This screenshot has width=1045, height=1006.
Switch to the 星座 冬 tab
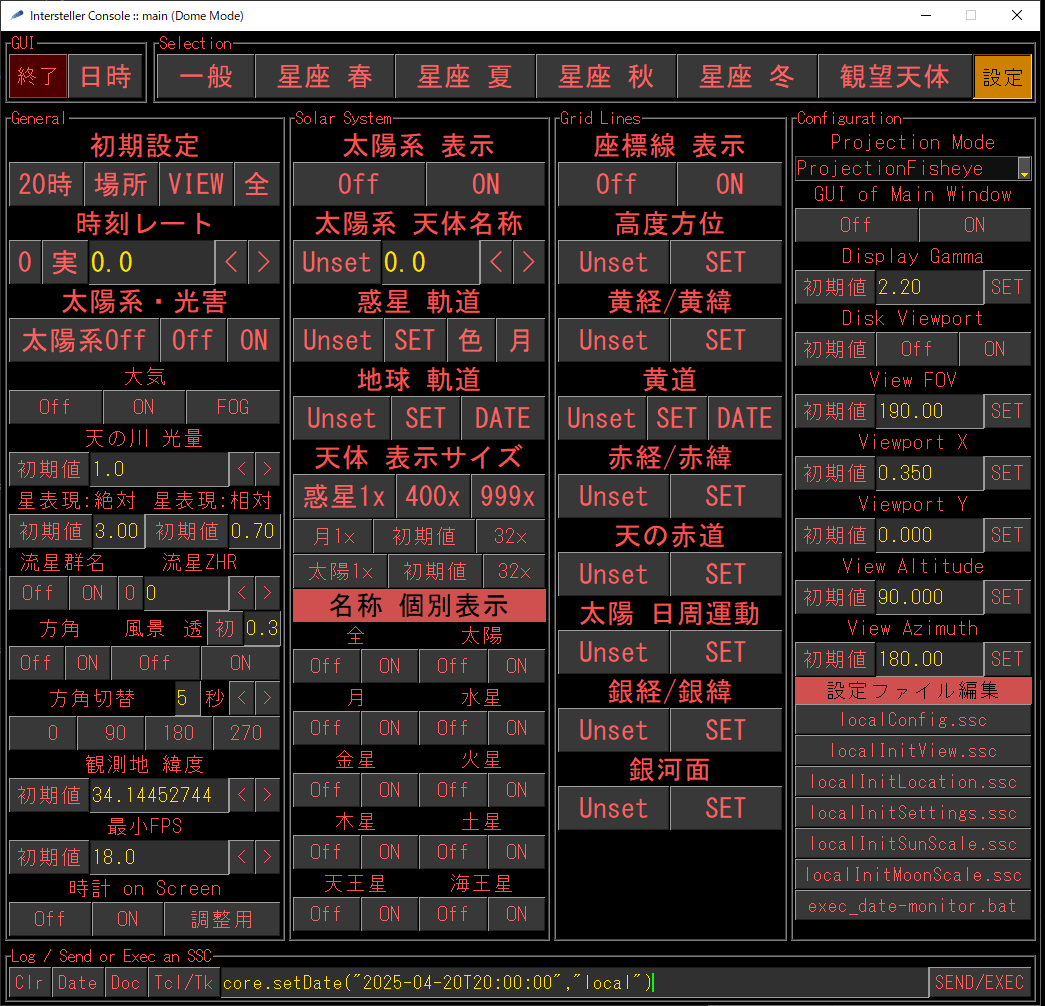746,77
